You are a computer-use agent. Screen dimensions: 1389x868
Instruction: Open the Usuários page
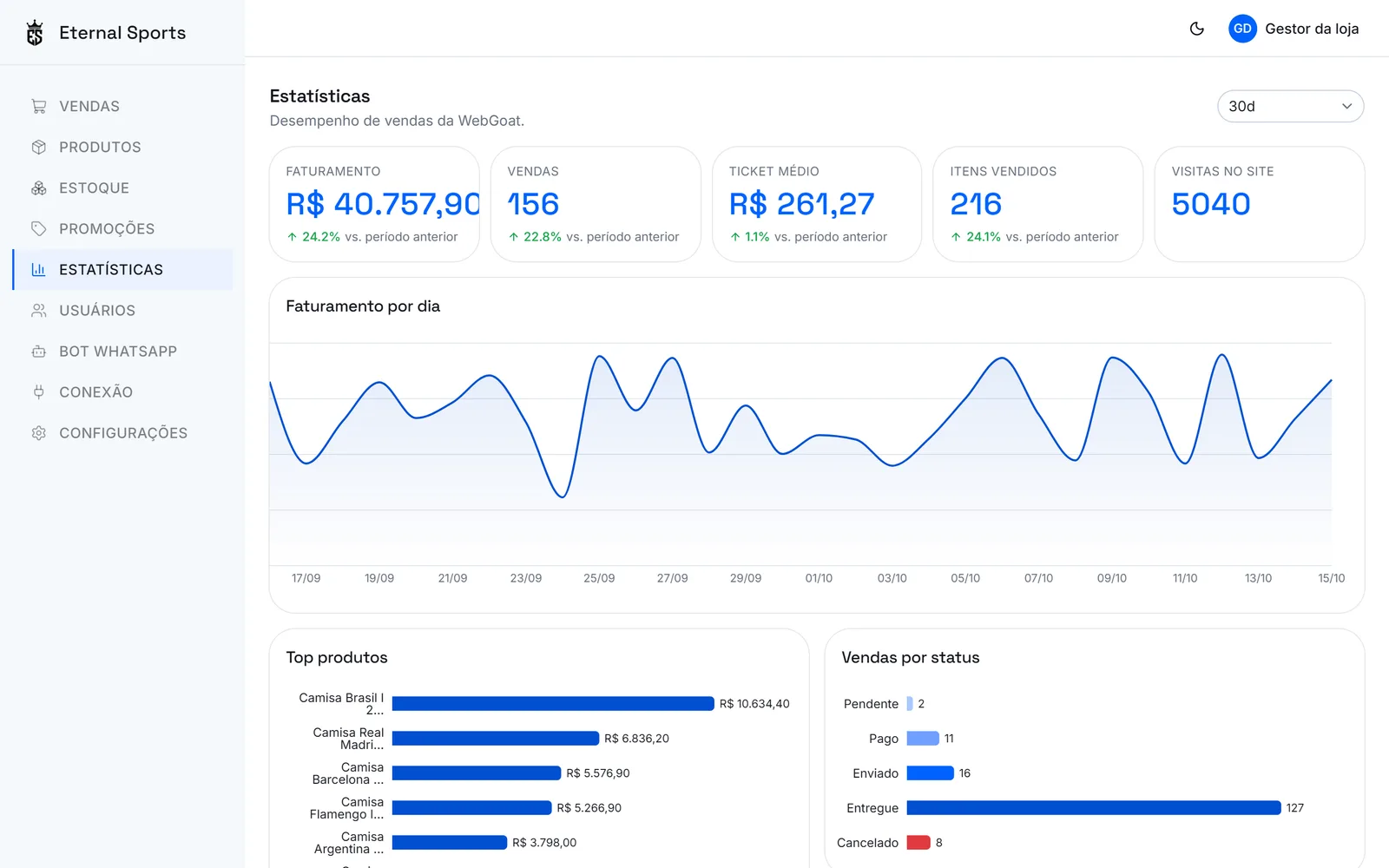[x=123, y=311]
